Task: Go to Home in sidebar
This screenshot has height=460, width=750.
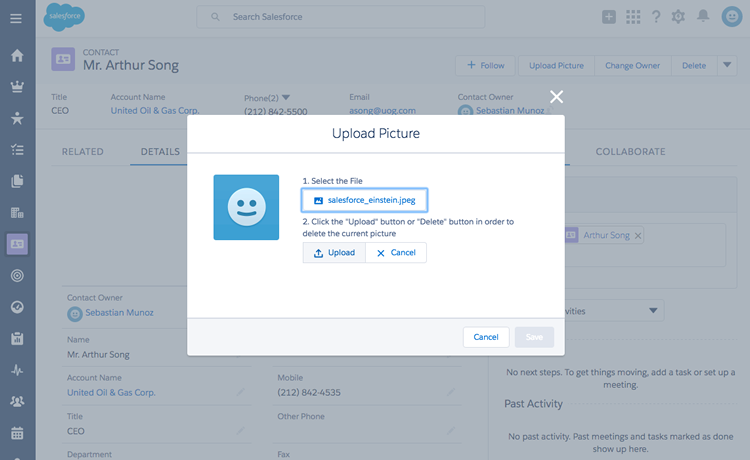Action: pos(17,55)
